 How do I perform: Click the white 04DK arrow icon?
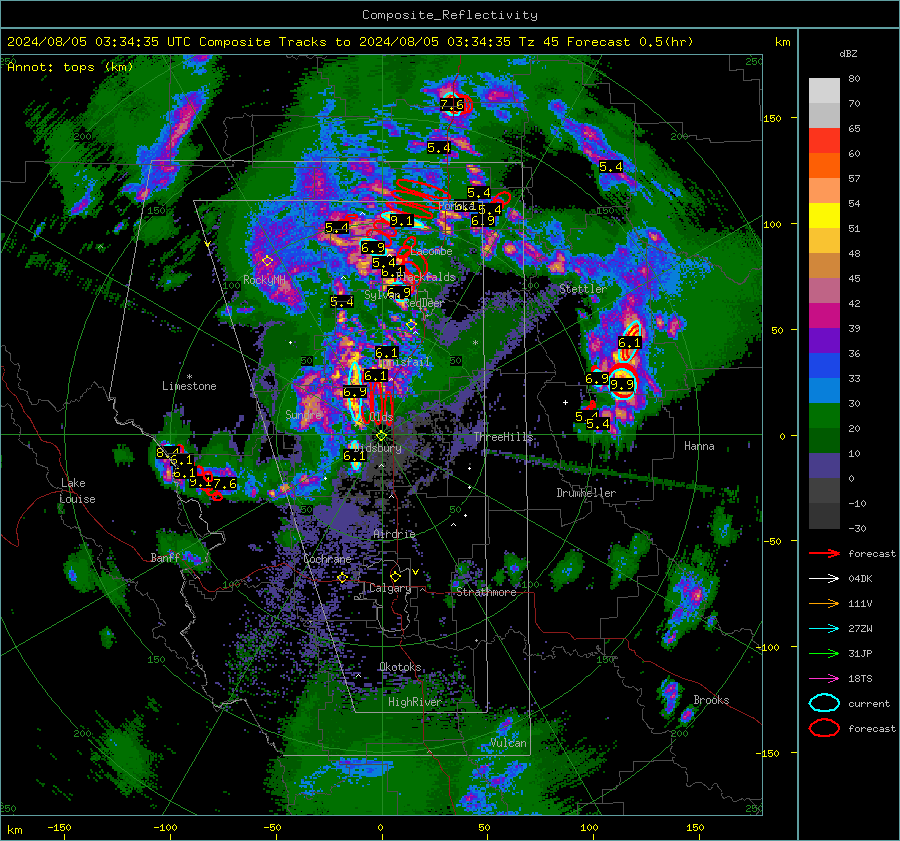coord(824,578)
